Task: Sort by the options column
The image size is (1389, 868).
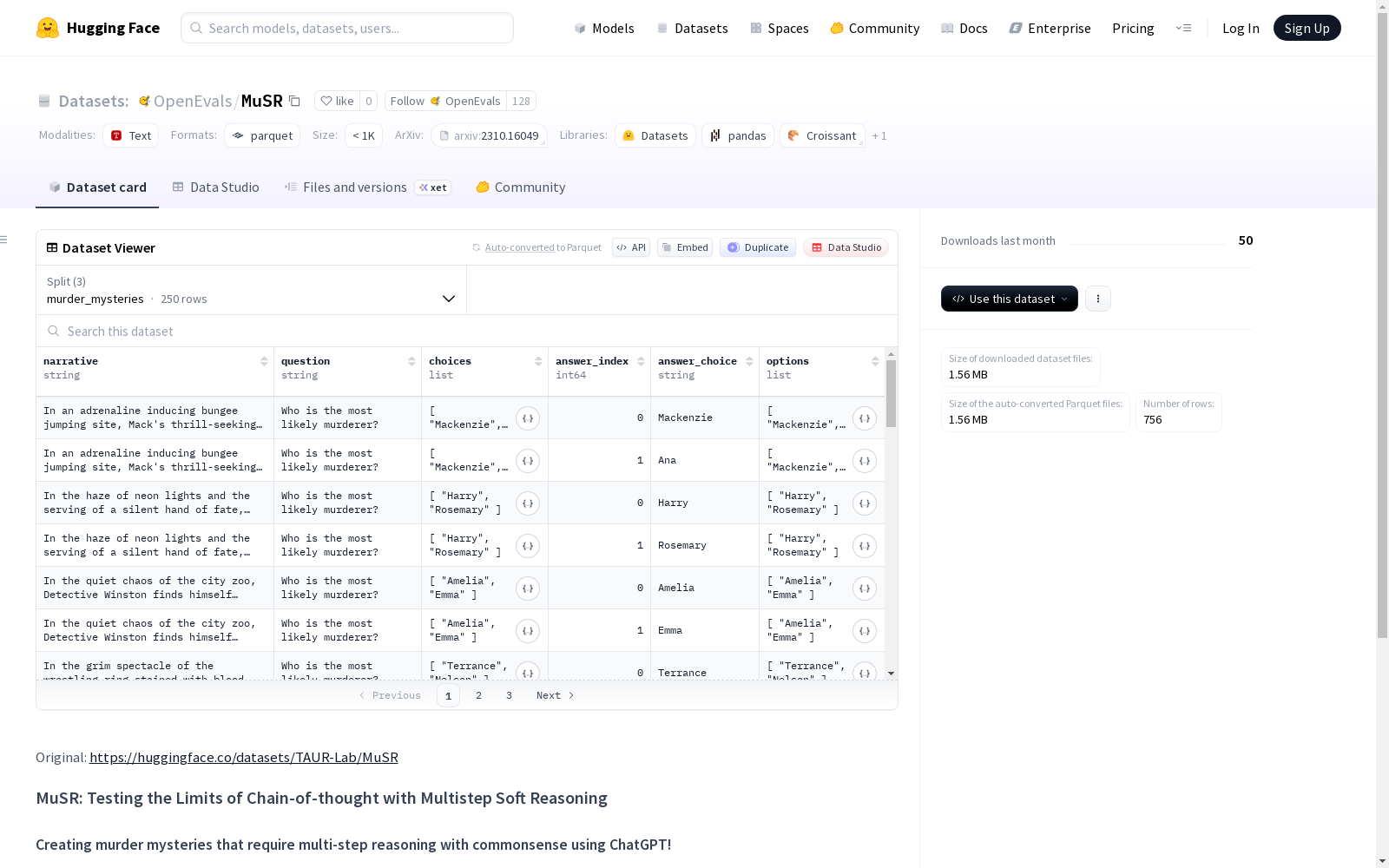Action: click(875, 361)
